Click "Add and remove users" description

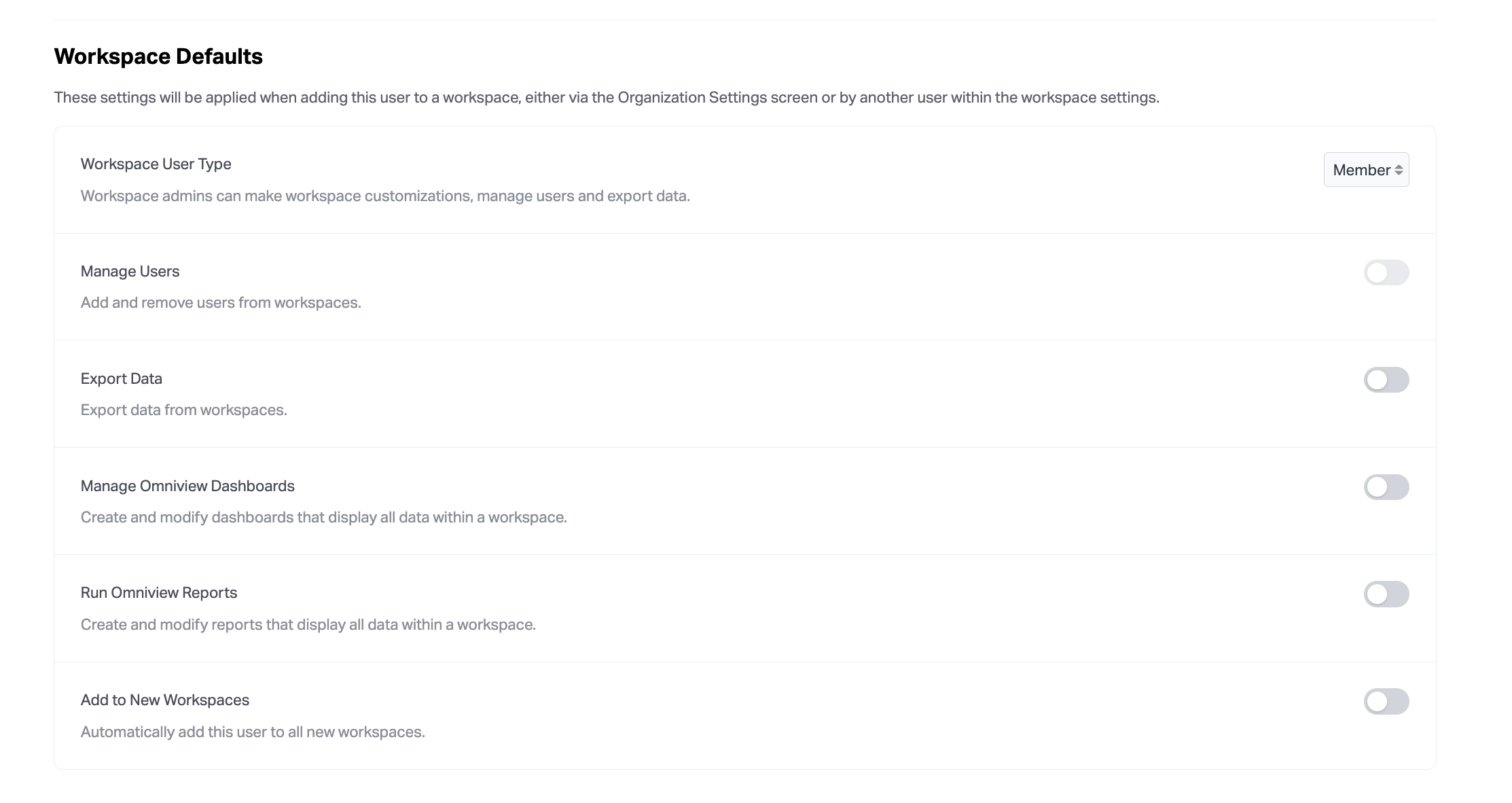[221, 302]
